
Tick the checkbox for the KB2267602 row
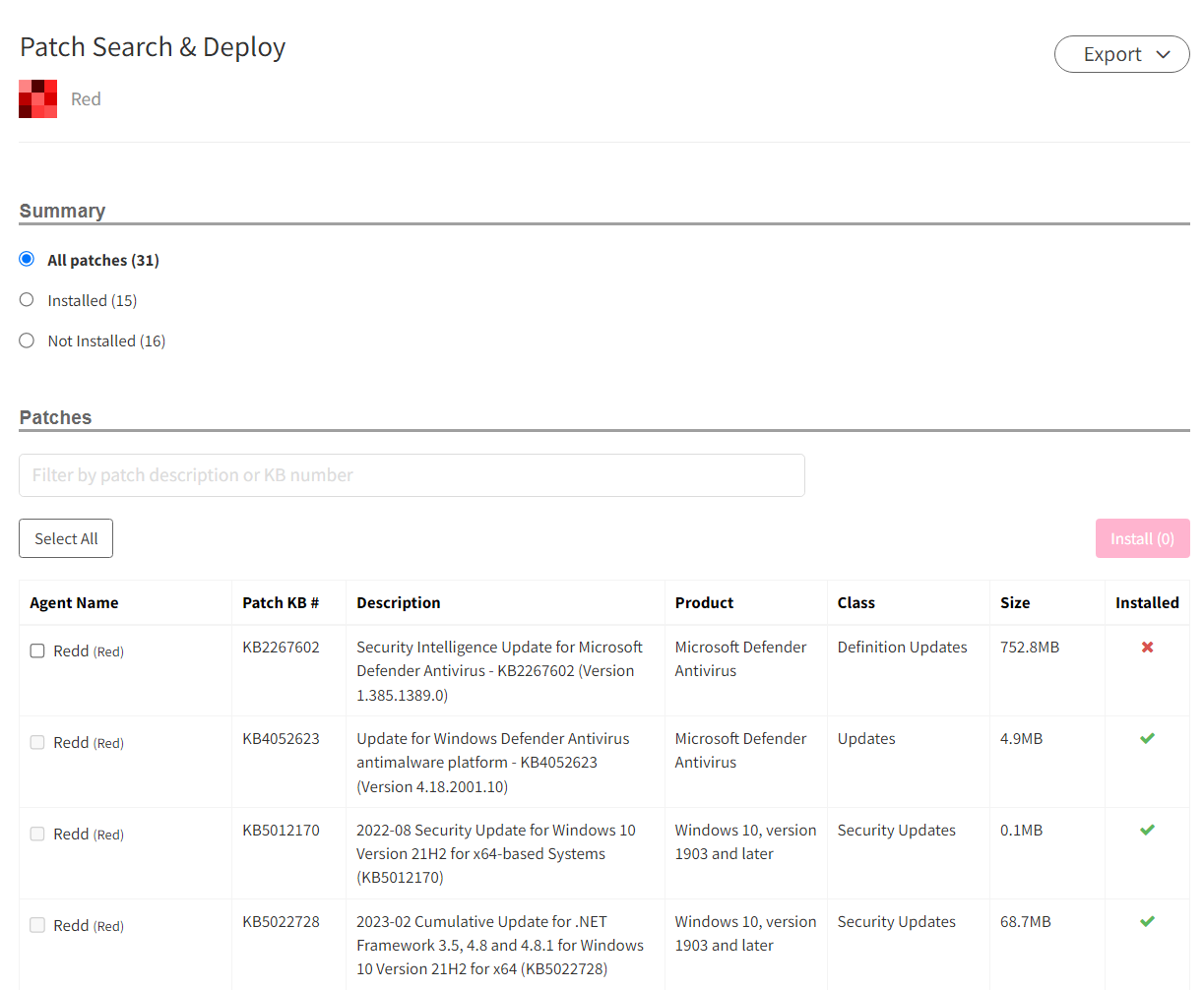pos(37,650)
